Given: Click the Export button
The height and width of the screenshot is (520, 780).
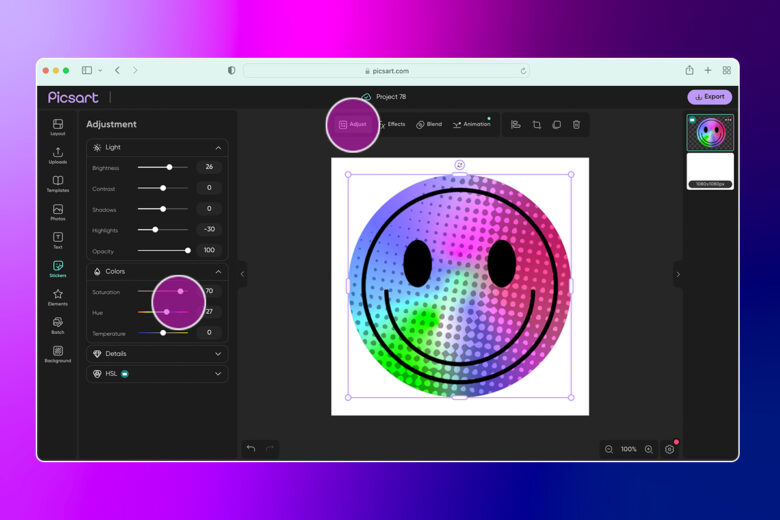Looking at the screenshot, I should tap(709, 97).
